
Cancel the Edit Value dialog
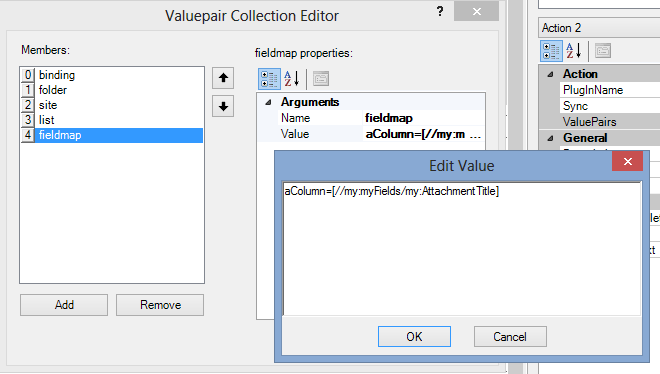(x=510, y=337)
